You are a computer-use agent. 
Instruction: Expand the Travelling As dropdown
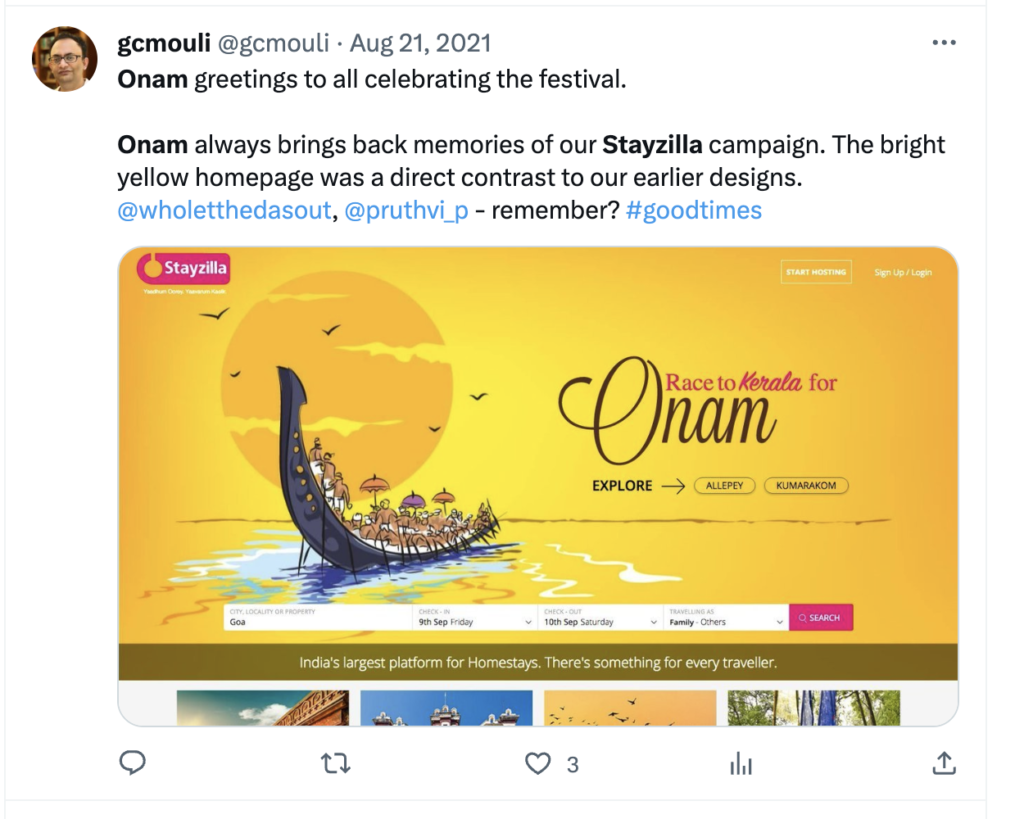click(726, 621)
